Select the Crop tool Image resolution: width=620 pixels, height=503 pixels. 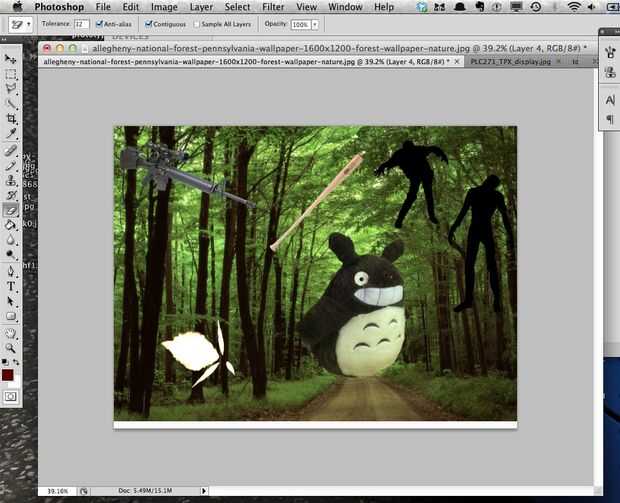click(11, 118)
